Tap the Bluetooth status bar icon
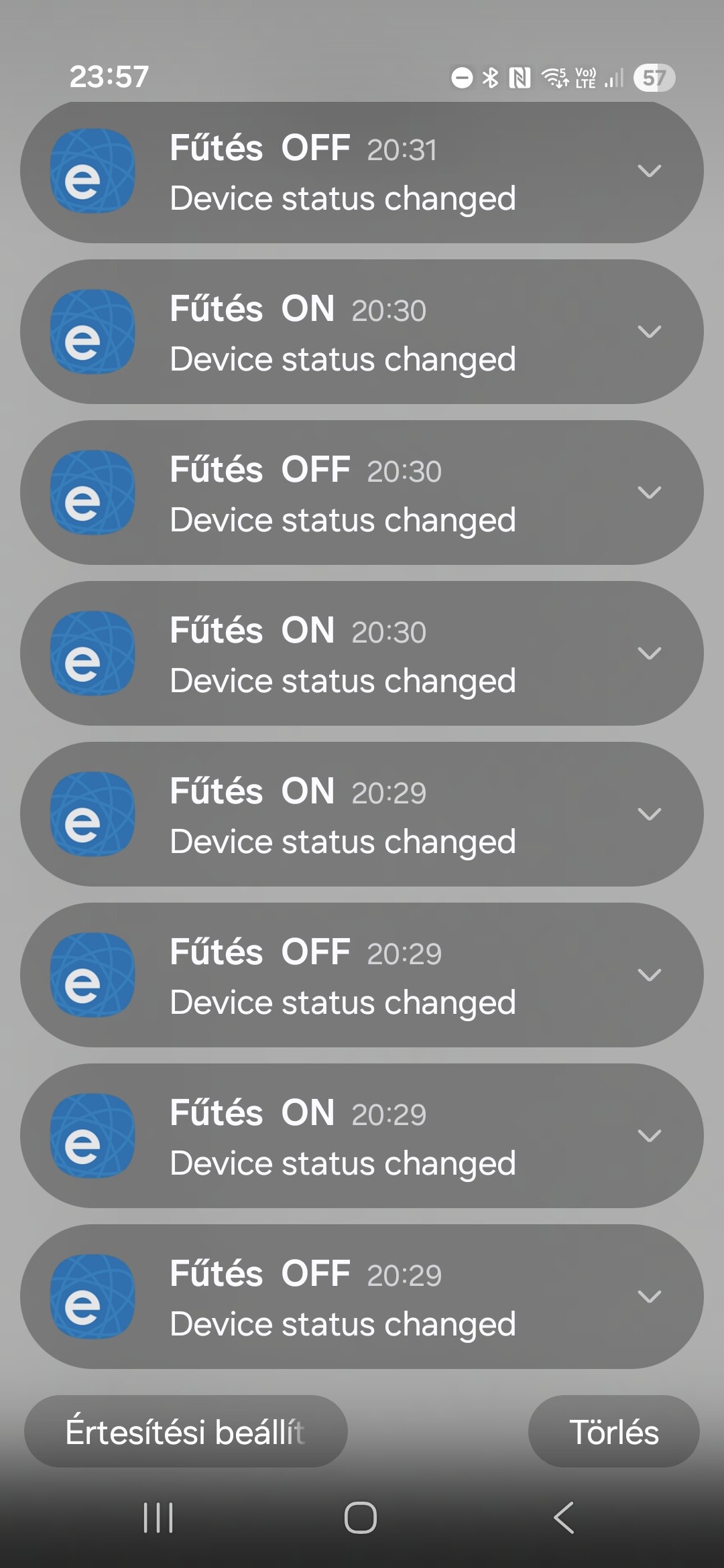Viewport: 724px width, 1568px height. pyautogui.click(x=491, y=78)
